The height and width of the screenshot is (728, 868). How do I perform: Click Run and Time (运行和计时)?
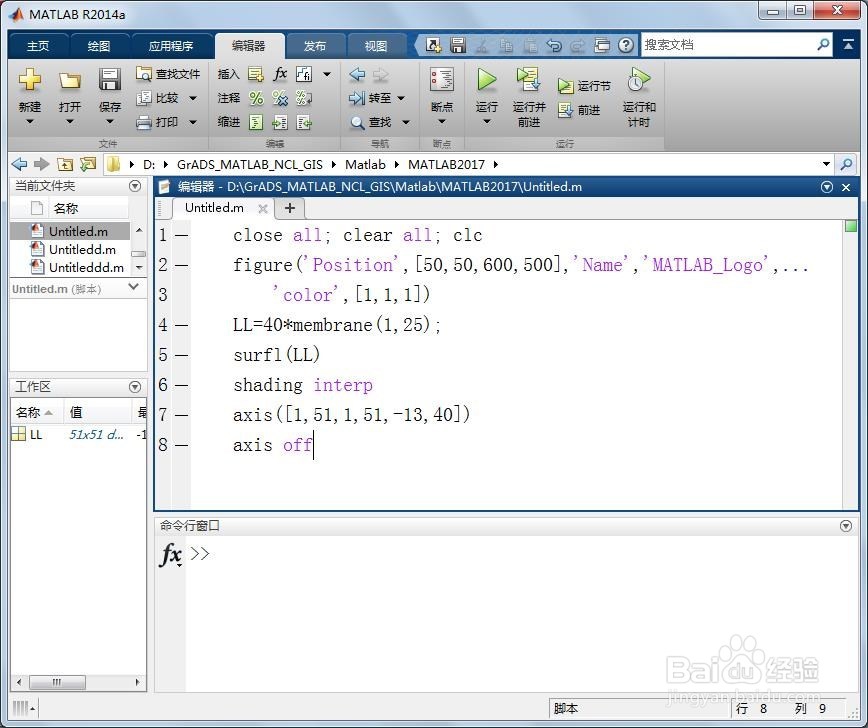click(639, 97)
